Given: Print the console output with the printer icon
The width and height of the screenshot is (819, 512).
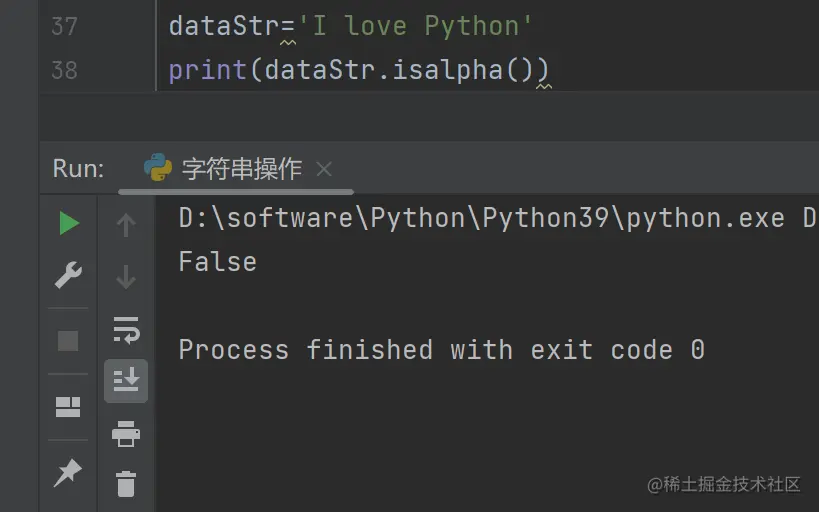Looking at the screenshot, I should pos(126,434).
